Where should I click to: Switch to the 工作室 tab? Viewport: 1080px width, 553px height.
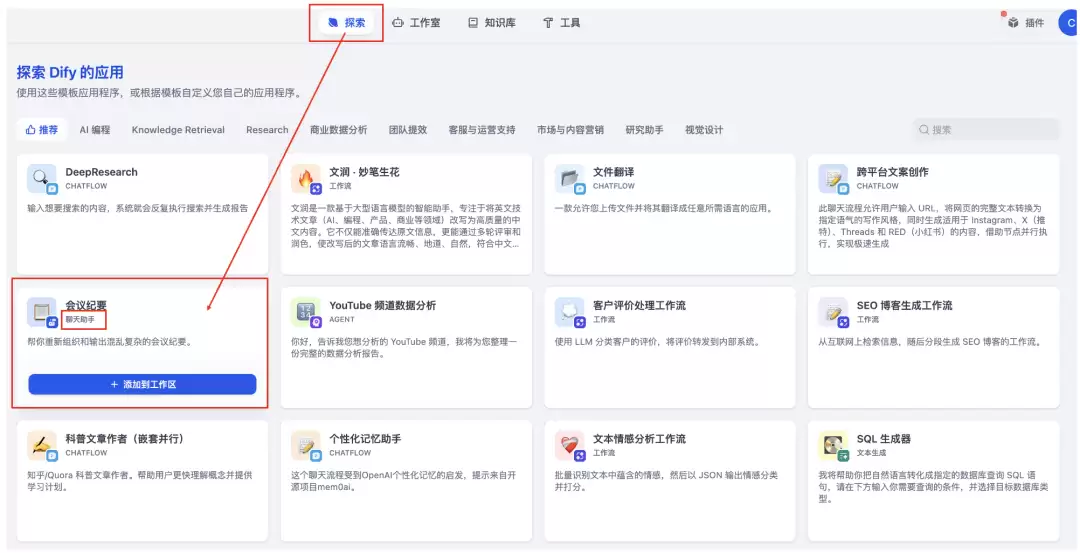(x=416, y=23)
